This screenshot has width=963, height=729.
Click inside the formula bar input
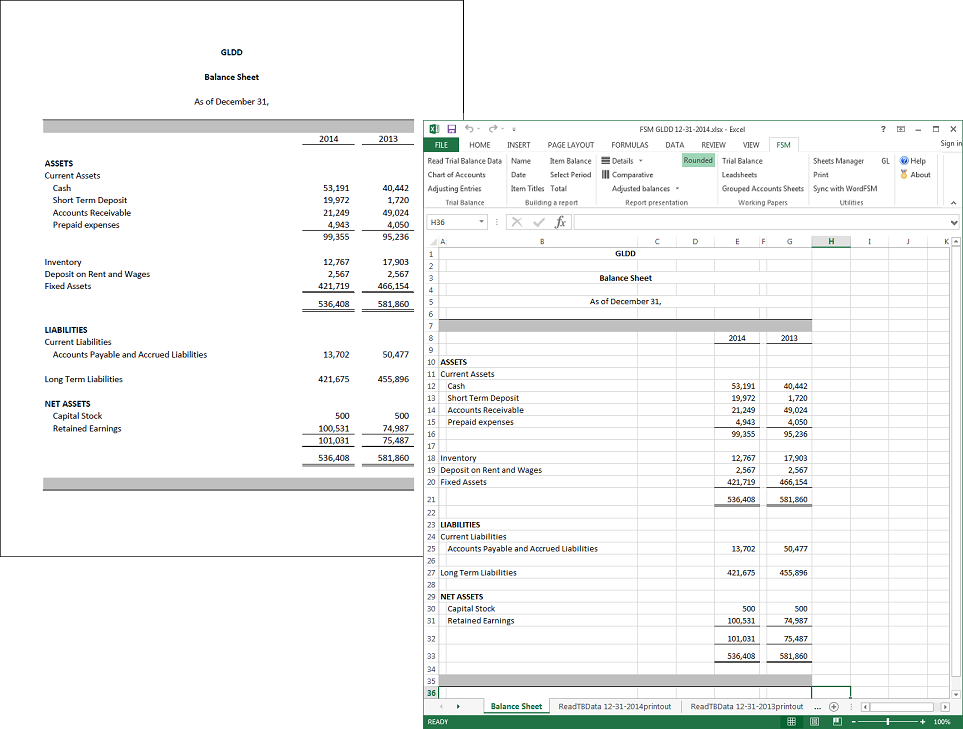coord(760,222)
